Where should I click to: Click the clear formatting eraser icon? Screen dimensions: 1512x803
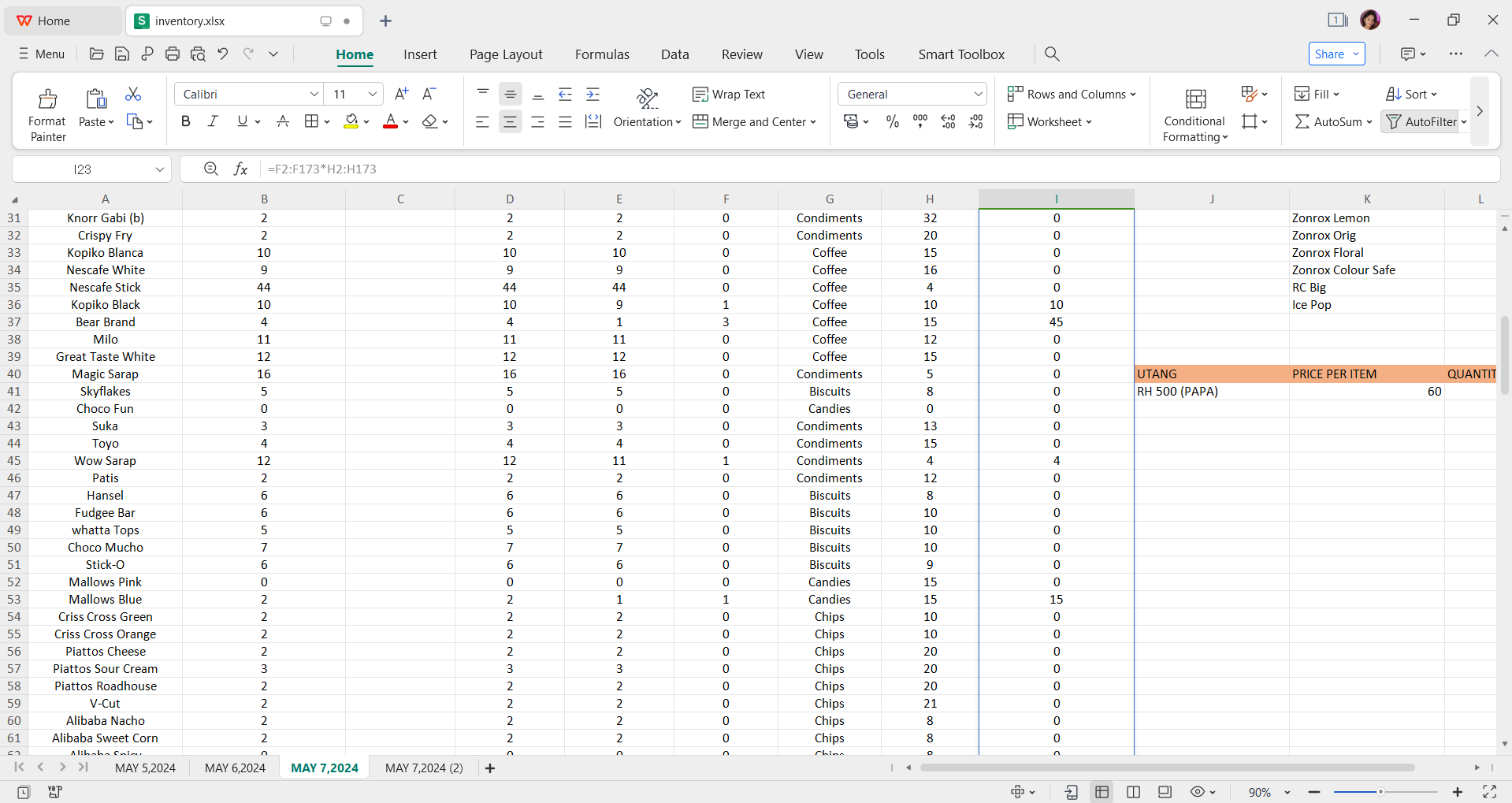point(429,121)
